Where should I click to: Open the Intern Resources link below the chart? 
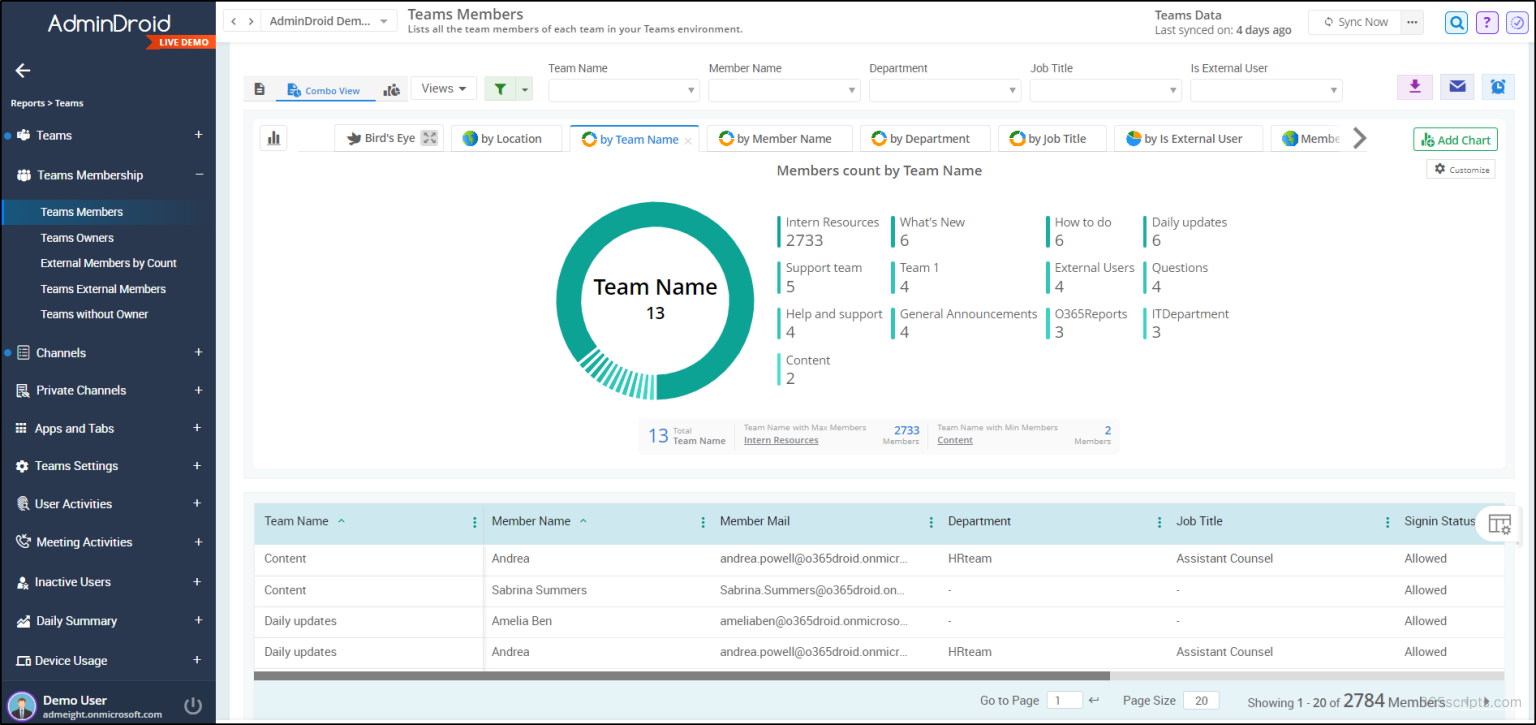pos(780,440)
